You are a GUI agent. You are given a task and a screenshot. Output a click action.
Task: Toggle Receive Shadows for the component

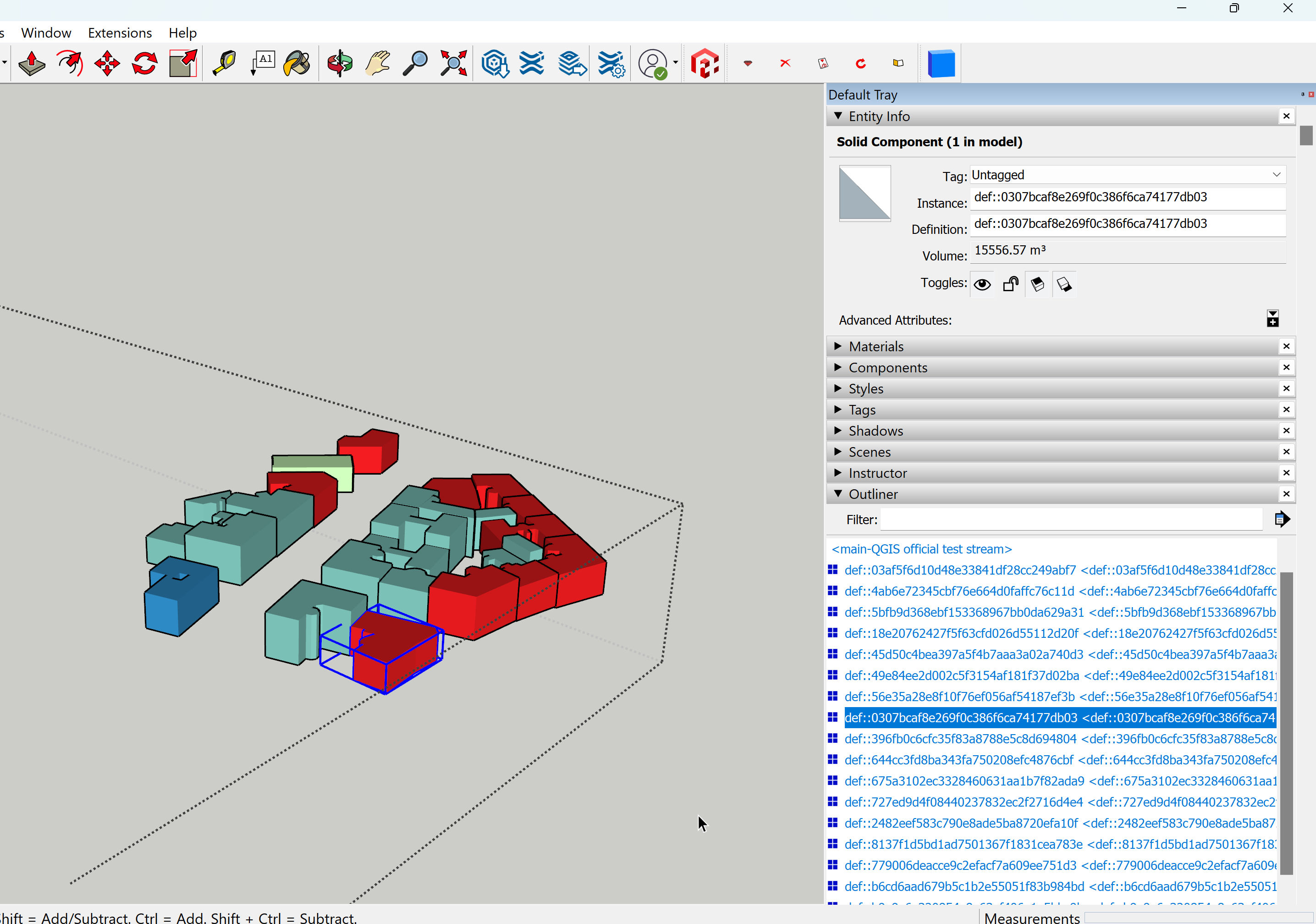(1064, 284)
